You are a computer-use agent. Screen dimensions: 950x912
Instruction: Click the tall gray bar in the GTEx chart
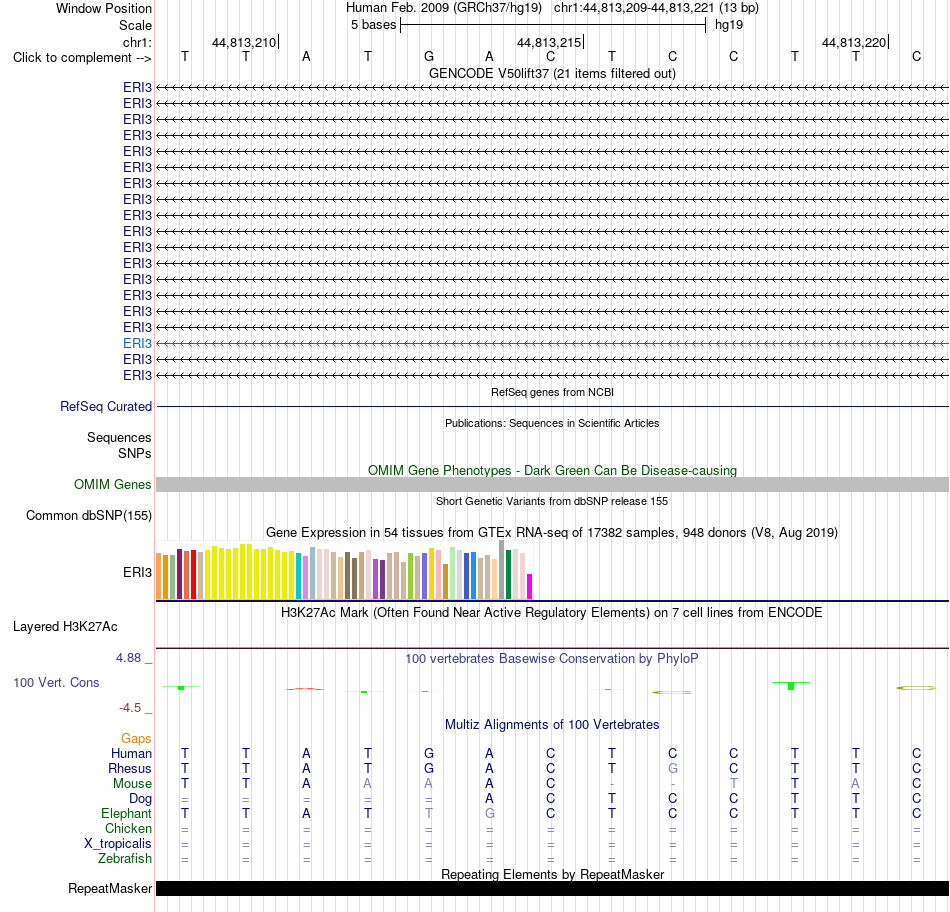(x=502, y=570)
